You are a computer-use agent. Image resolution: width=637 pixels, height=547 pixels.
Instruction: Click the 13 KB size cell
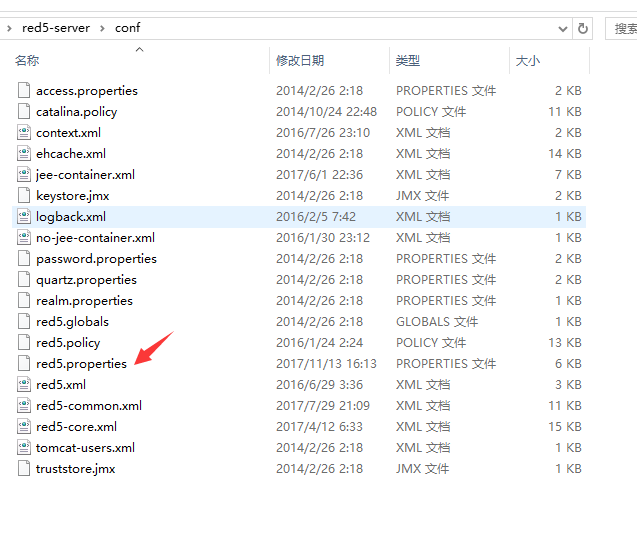click(565, 343)
